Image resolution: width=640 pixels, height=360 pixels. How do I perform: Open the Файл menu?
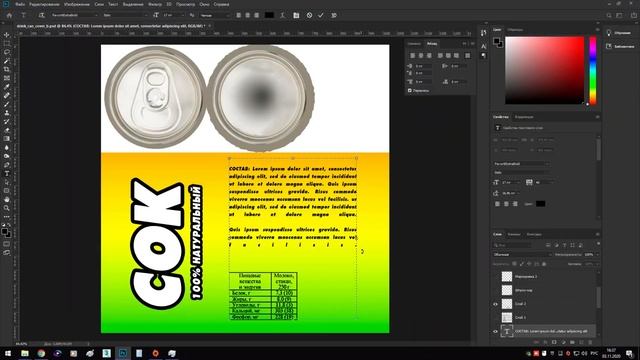[x=20, y=4]
